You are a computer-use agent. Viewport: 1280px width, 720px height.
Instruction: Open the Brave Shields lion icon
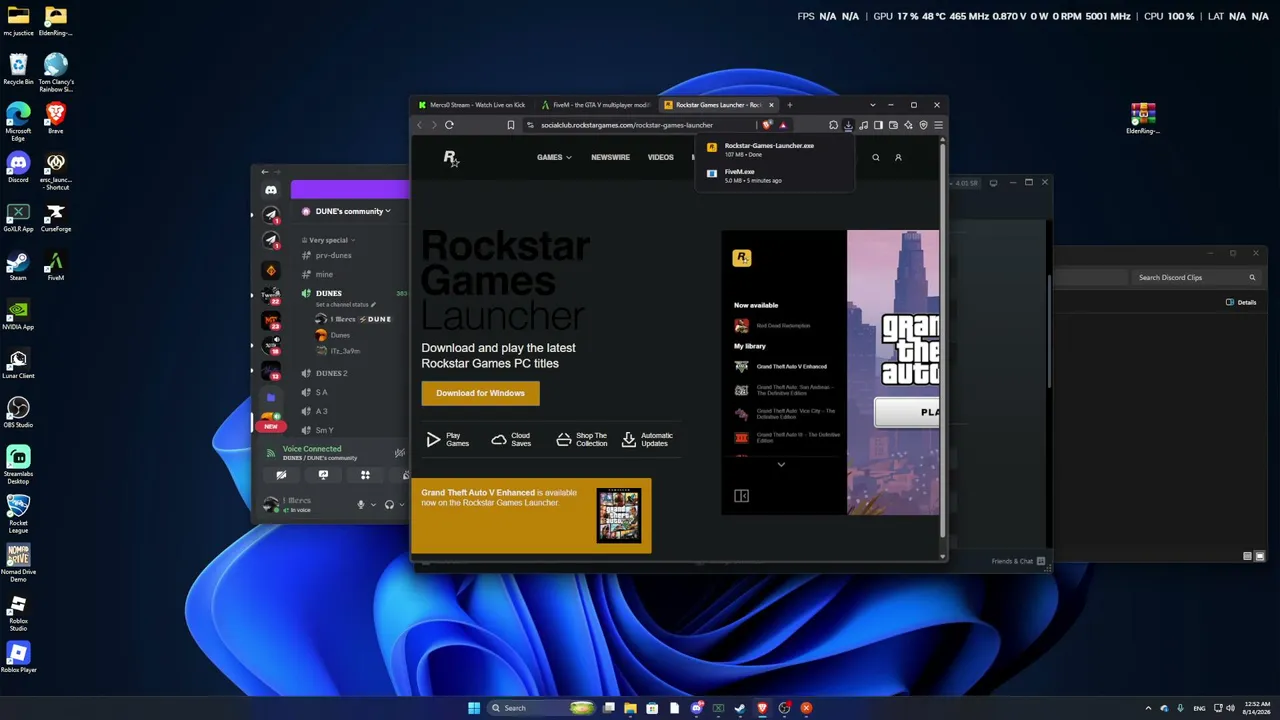click(x=767, y=125)
